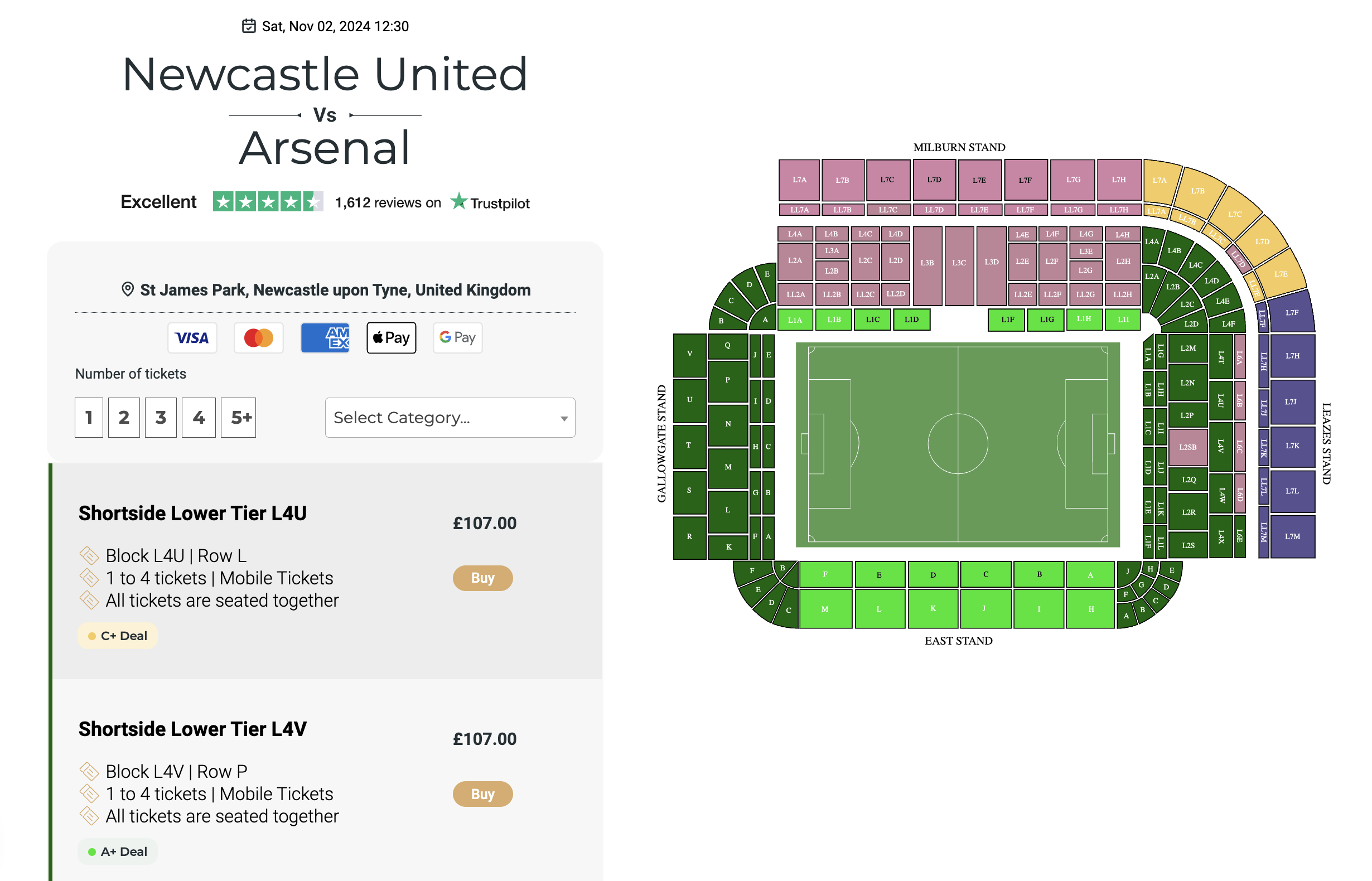The width and height of the screenshot is (1372, 881).
Task: Click the fourth Trustpilot rating star
Action: (291, 201)
